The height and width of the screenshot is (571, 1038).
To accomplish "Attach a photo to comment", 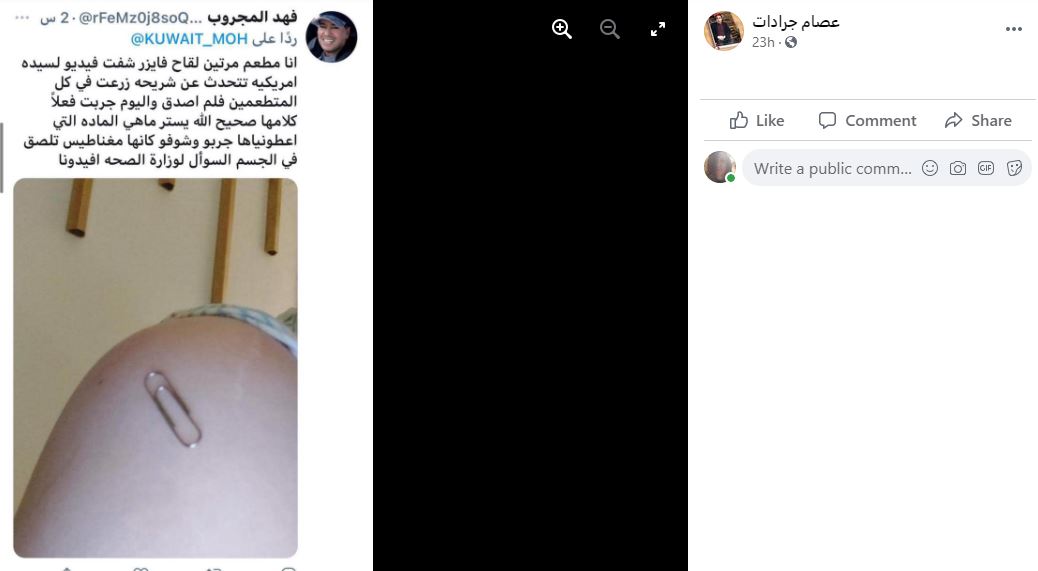I will pyautogui.click(x=958, y=168).
